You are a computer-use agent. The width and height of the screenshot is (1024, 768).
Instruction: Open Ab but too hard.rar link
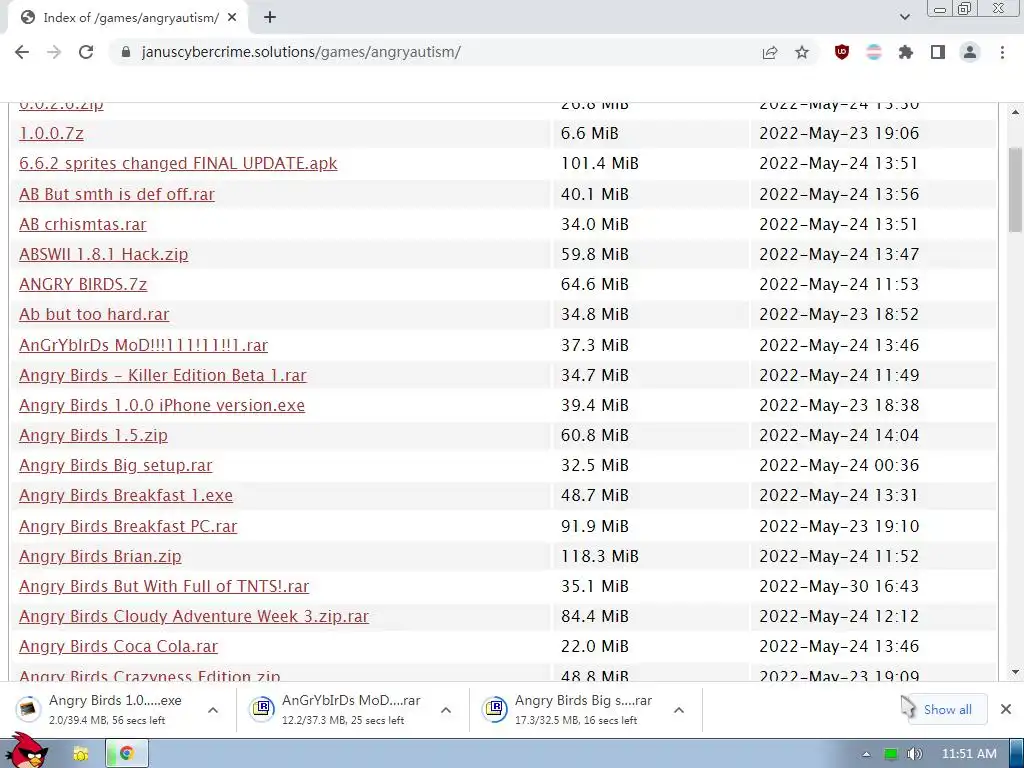(x=94, y=314)
